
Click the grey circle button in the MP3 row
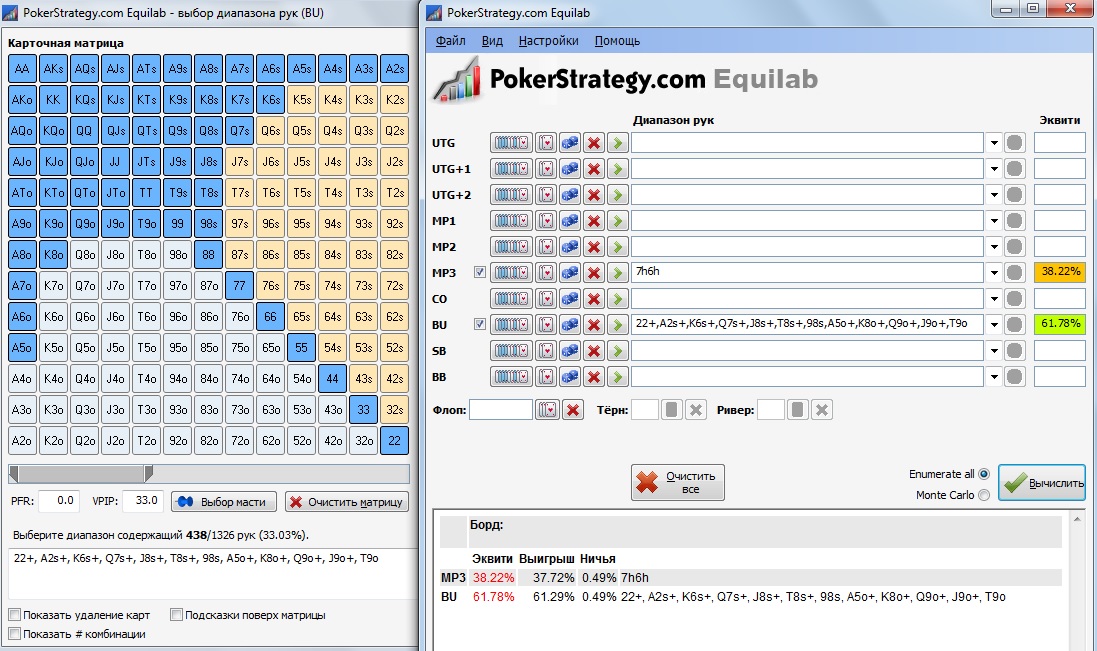[x=1014, y=273]
